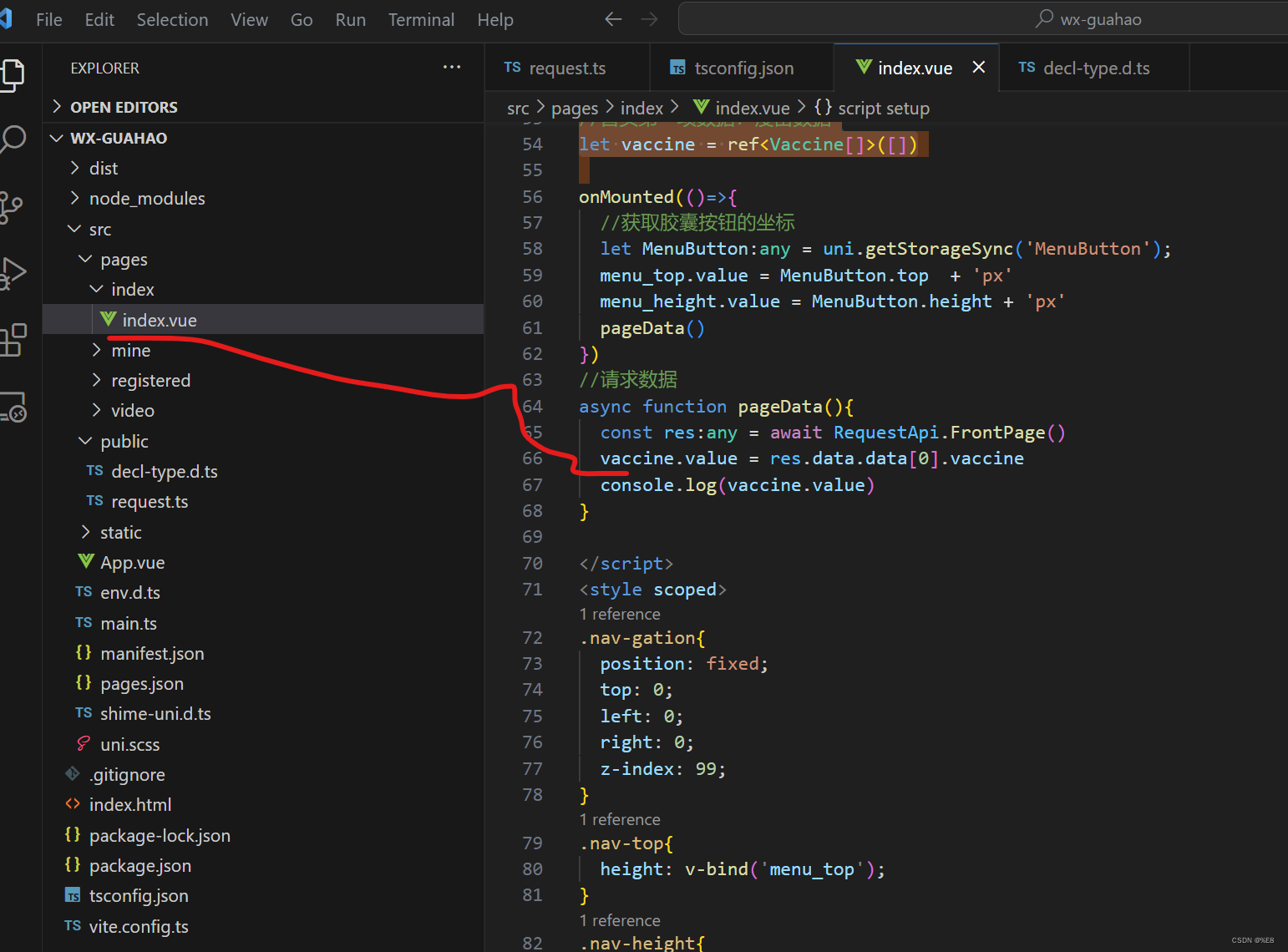Screen dimensions: 1288x952
Task: Click the search icon in command center
Action: [1044, 18]
